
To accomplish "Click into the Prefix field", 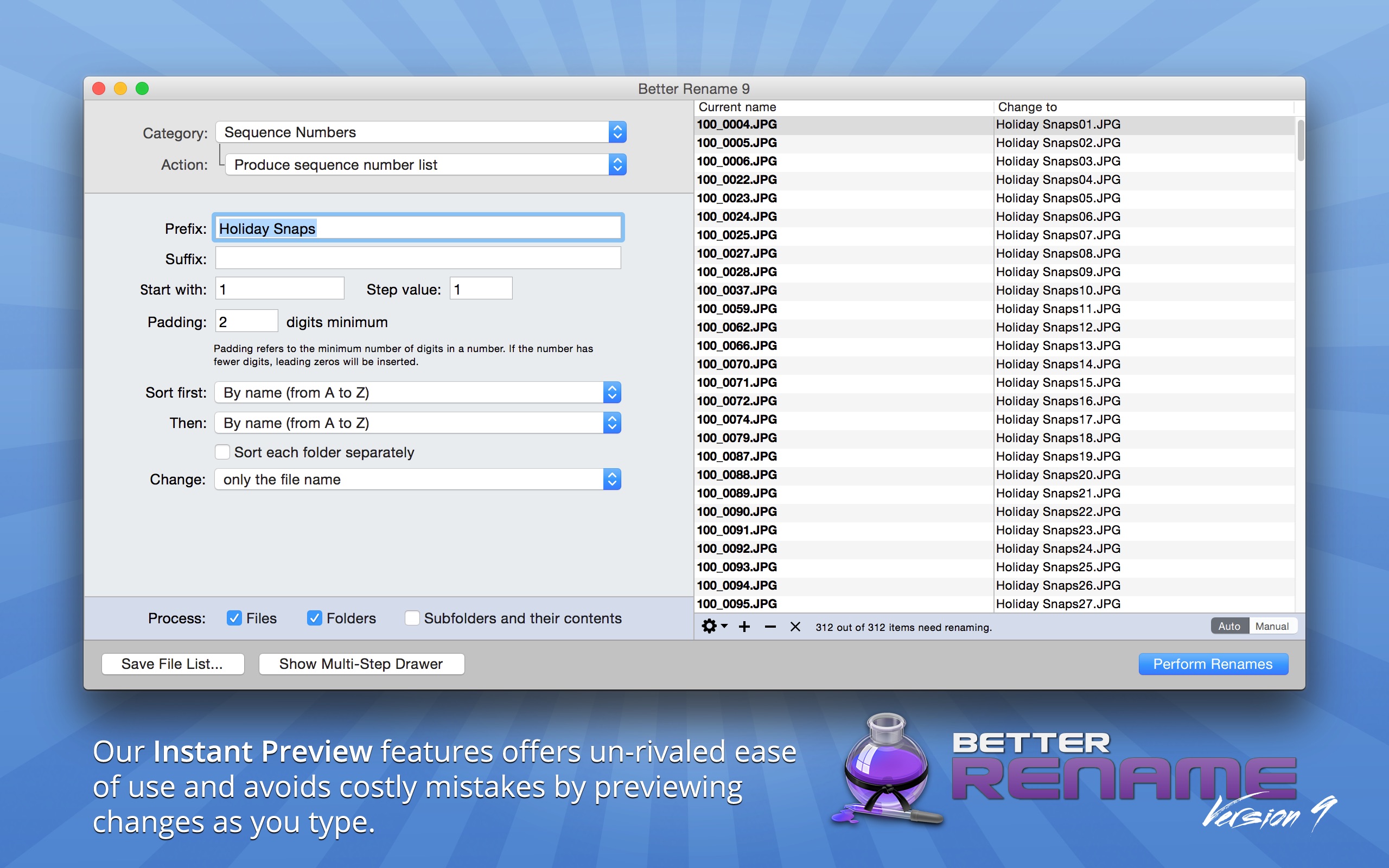I will 418,228.
